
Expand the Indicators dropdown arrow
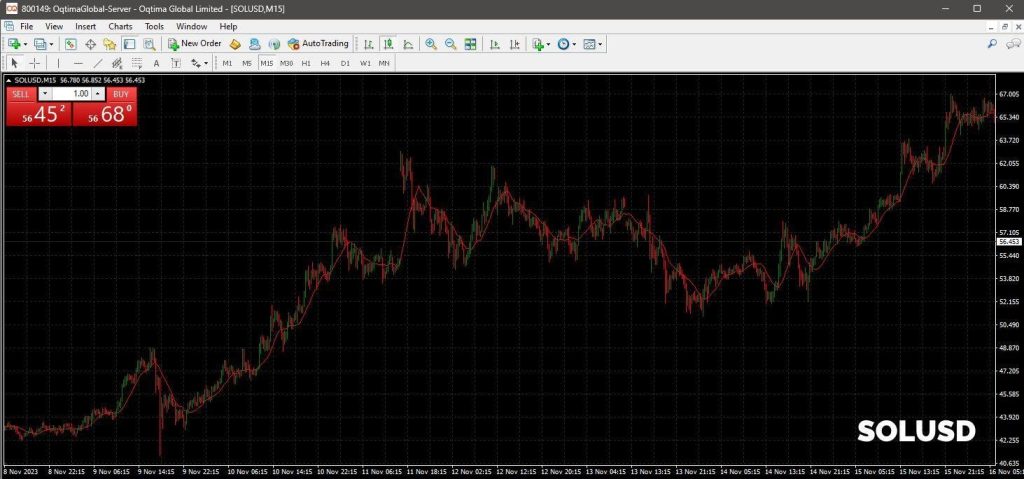[x=549, y=44]
